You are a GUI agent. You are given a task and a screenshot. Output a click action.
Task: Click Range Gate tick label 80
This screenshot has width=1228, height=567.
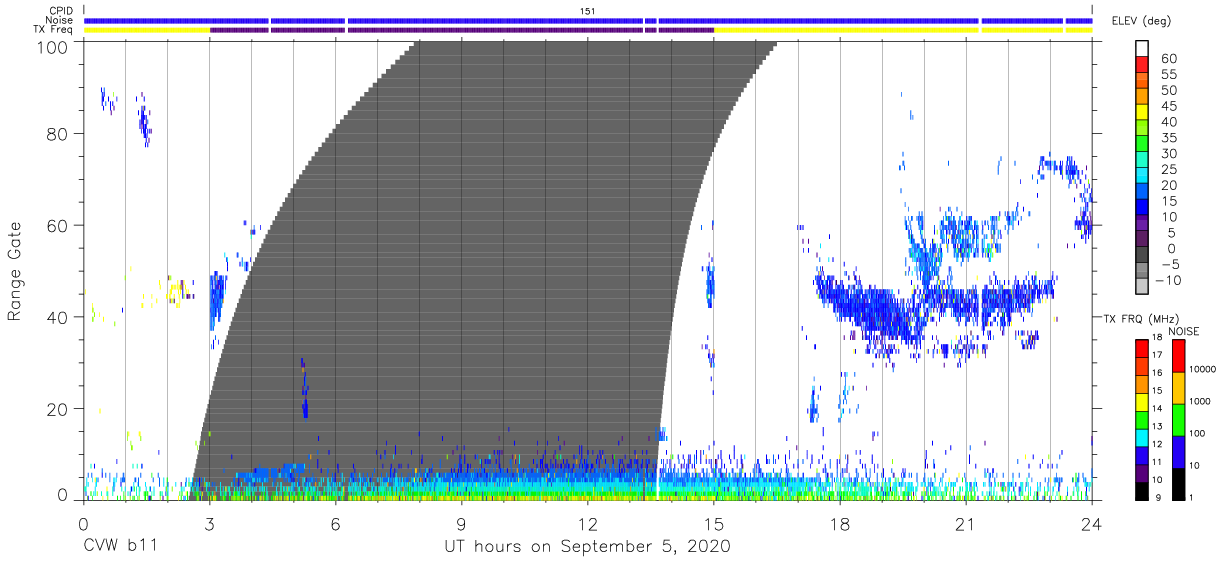[56, 134]
